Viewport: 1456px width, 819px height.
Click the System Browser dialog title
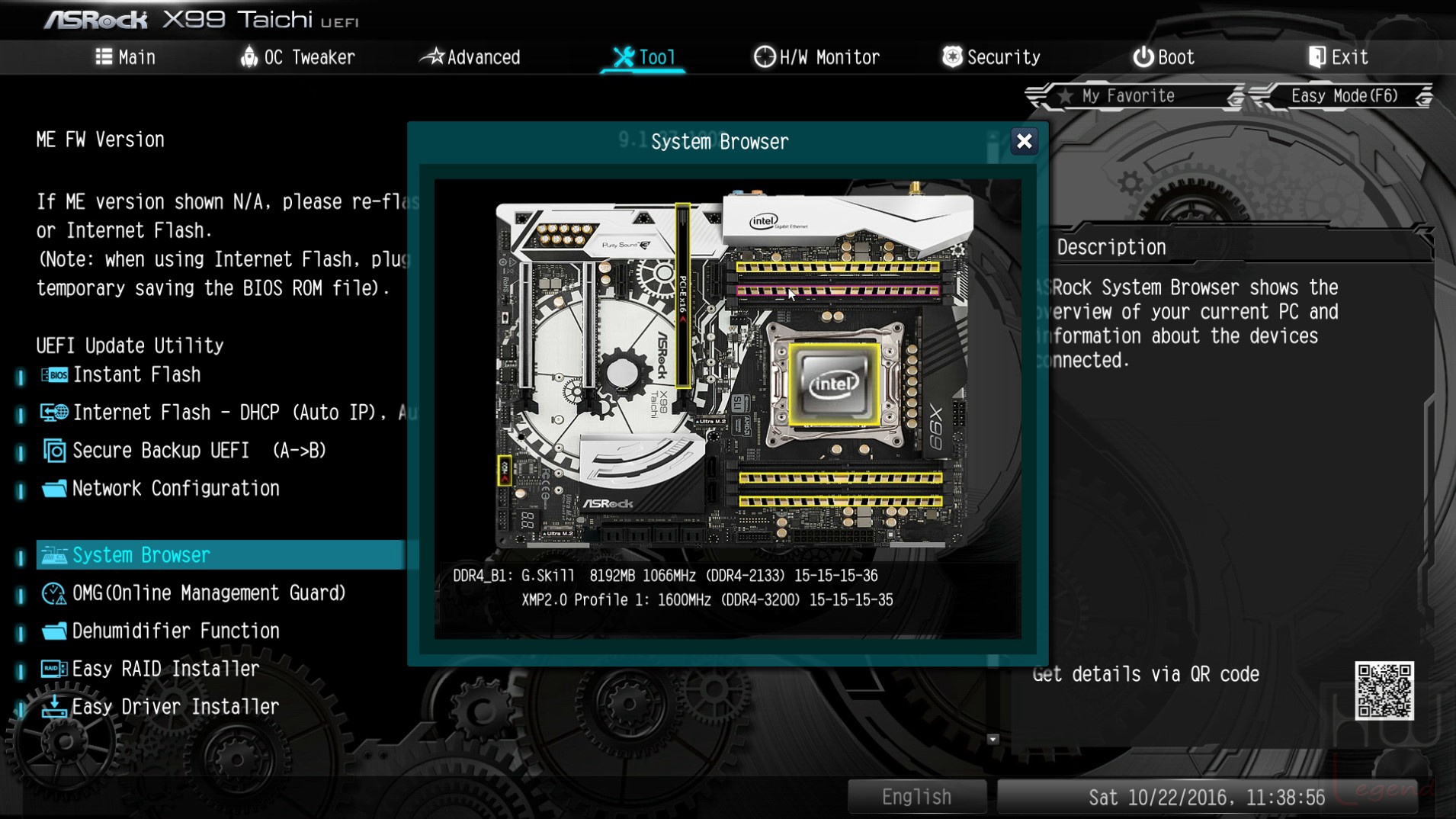(x=720, y=142)
